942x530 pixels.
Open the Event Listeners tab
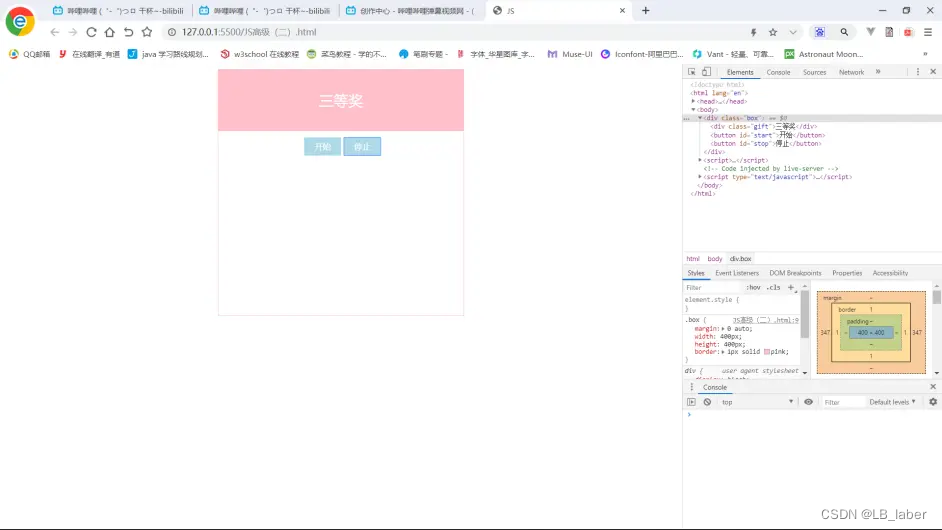tap(737, 273)
